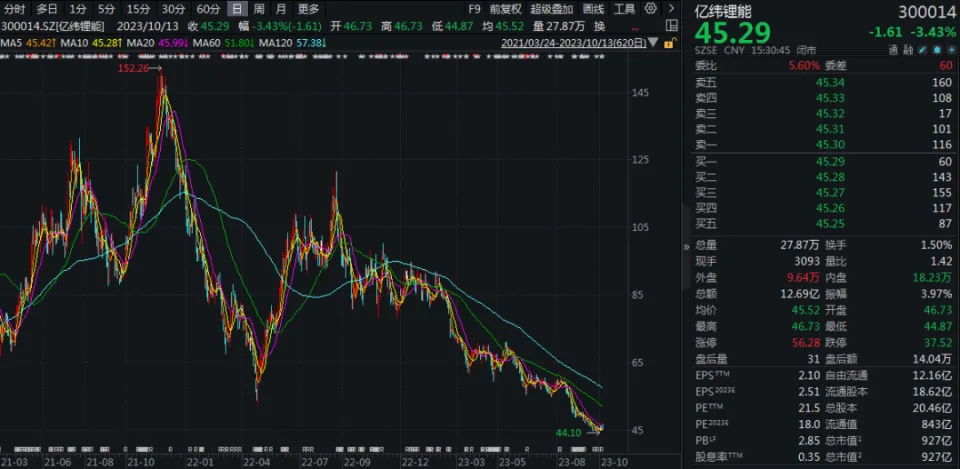Expand the double-arrow beside 总量
This screenshot has width=960, height=469.
click(x=685, y=245)
